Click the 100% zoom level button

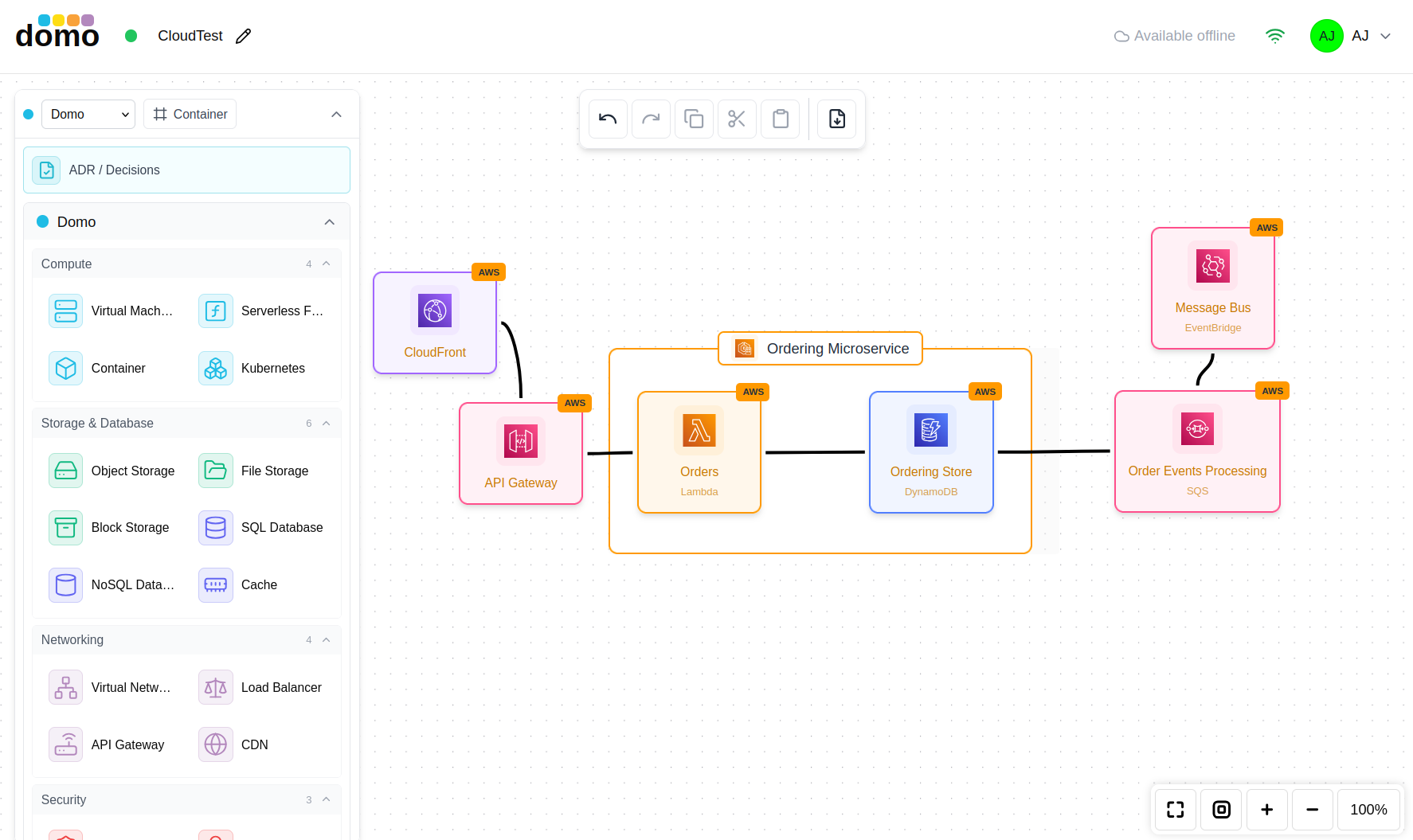click(x=1369, y=810)
